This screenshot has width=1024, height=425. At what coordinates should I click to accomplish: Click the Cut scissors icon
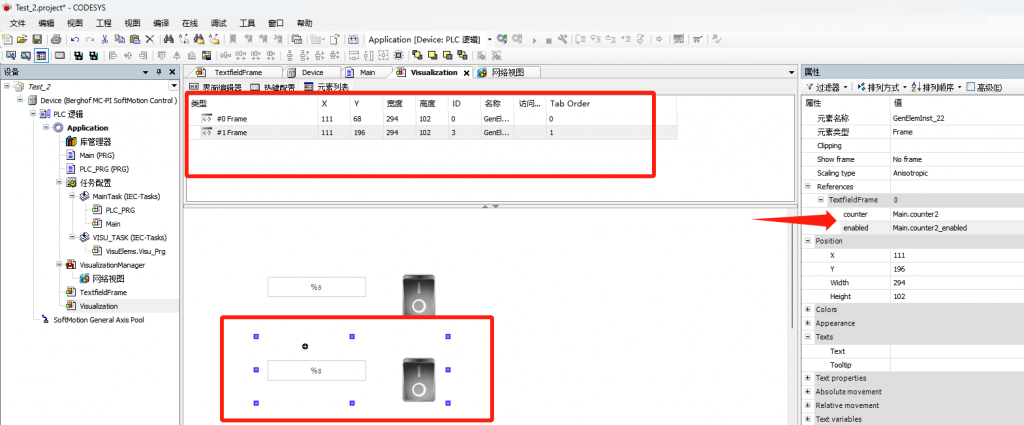click(106, 39)
